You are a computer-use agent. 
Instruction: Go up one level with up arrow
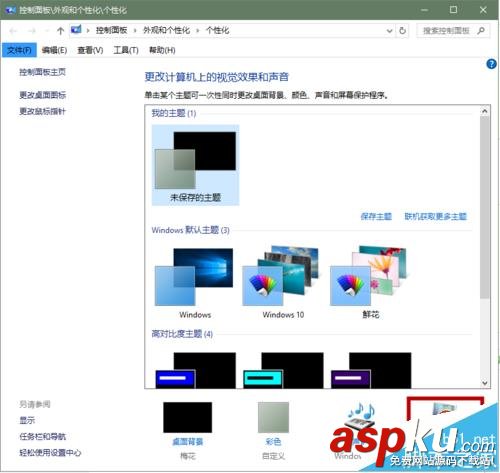[x=60, y=31]
